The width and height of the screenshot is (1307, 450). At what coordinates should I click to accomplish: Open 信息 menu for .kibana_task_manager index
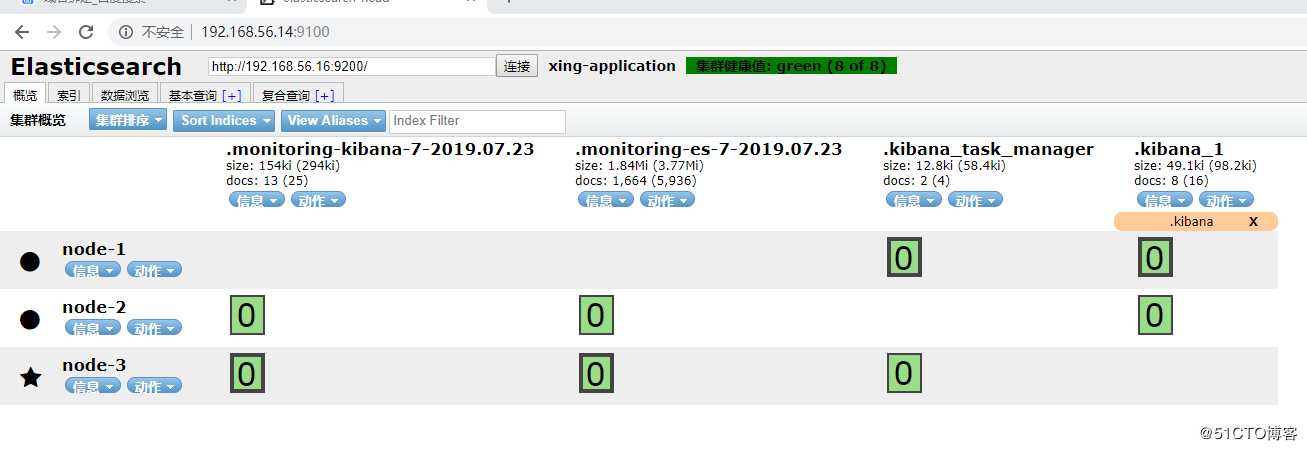[x=913, y=200]
